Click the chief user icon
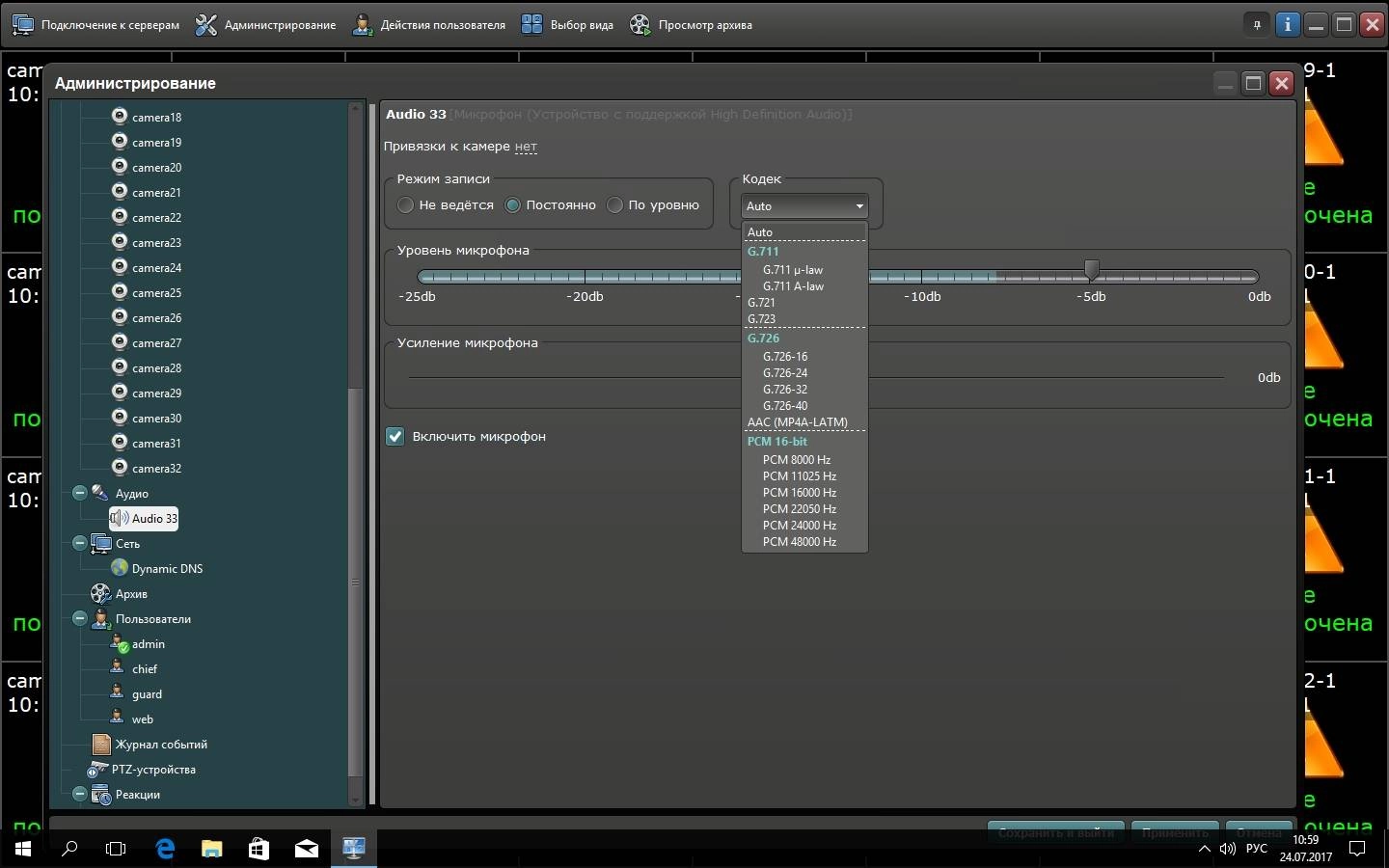1389x868 pixels. pos(118,667)
